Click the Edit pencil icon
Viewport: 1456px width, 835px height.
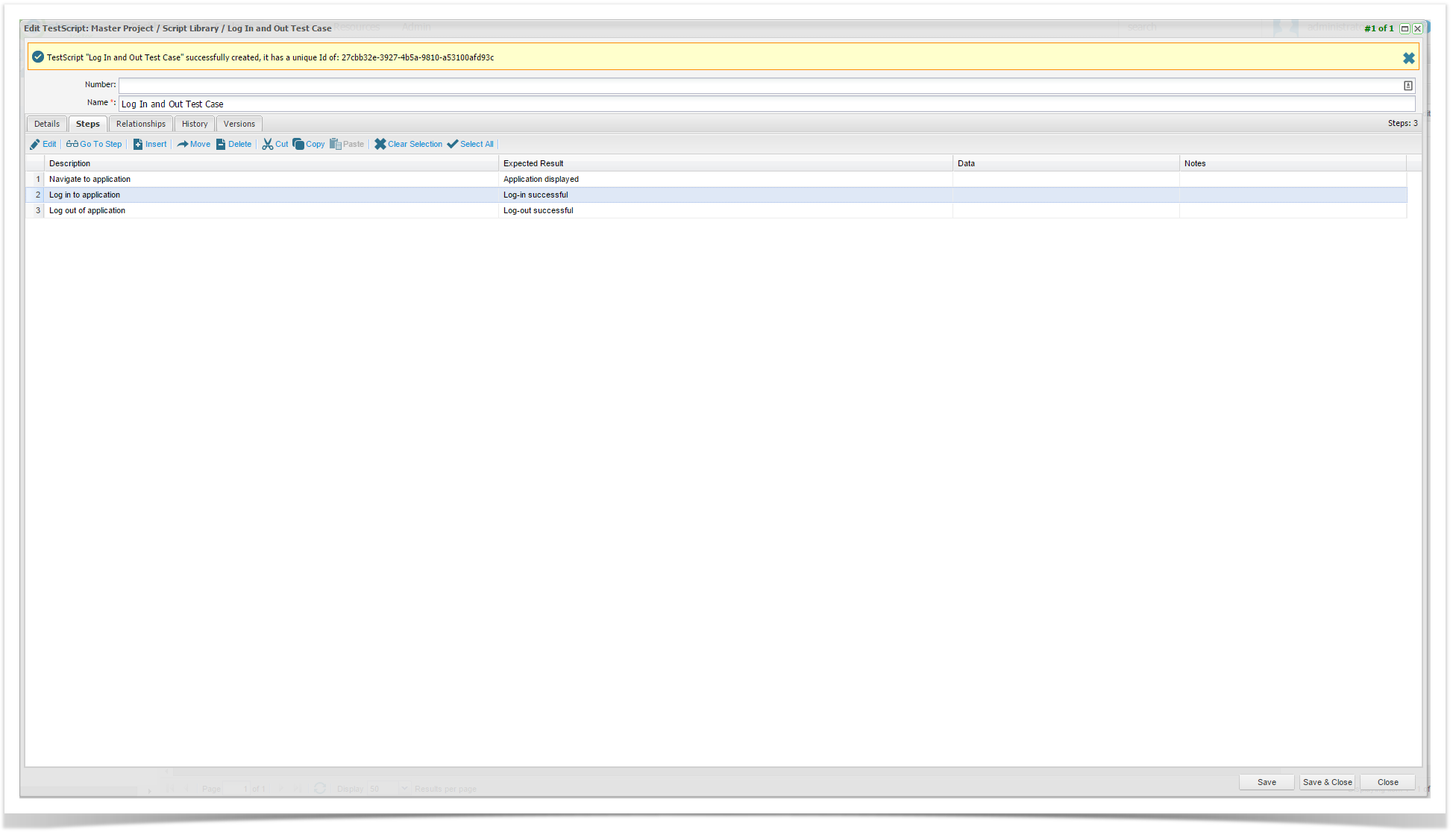(x=34, y=145)
